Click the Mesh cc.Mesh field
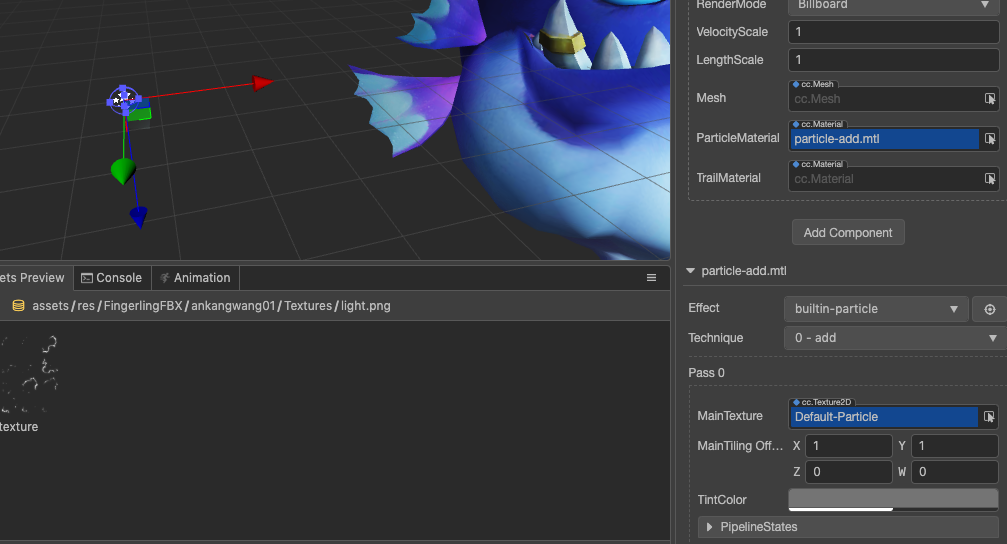This screenshot has width=1007, height=544. pos(884,99)
